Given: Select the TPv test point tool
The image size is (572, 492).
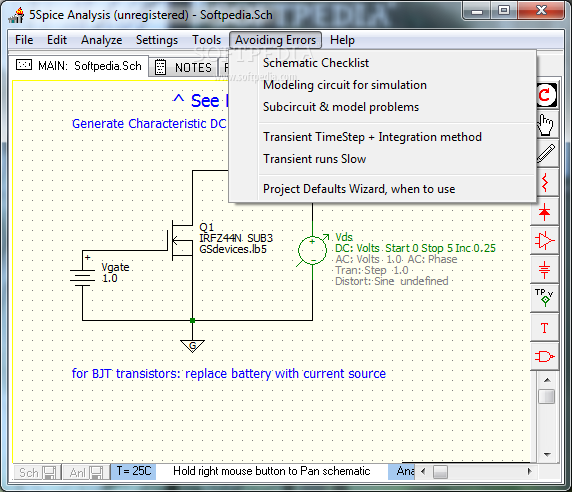Looking at the screenshot, I should point(545,298).
